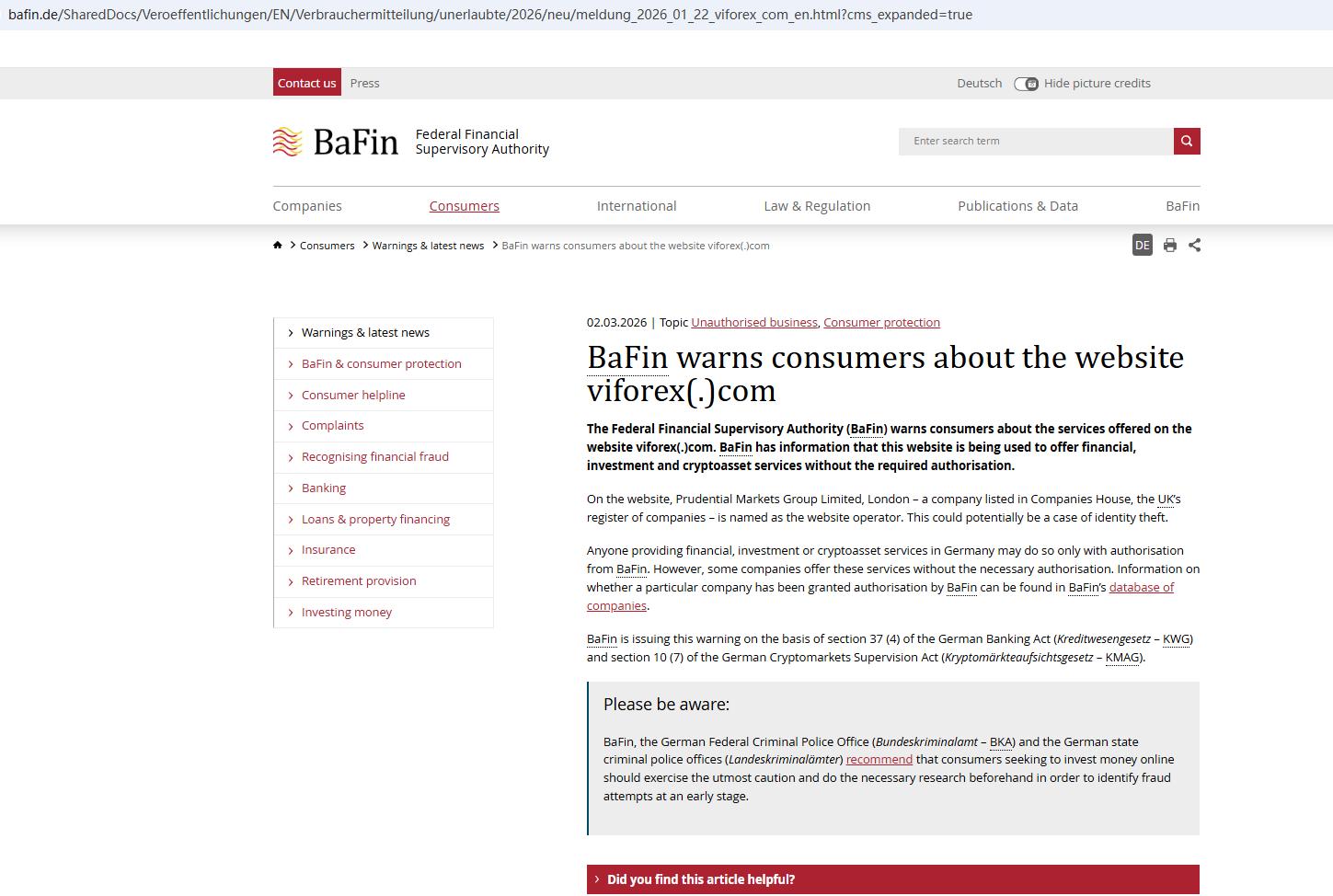The width and height of the screenshot is (1333, 896).
Task: Open the Publications & Data menu
Action: click(1017, 206)
